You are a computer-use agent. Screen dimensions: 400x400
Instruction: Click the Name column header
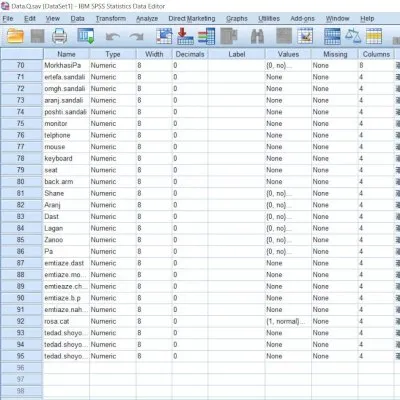click(66, 54)
